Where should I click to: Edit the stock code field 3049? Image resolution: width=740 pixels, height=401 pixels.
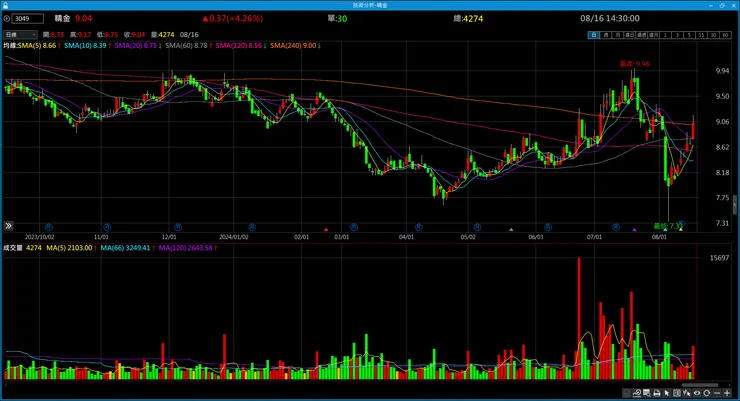click(28, 18)
